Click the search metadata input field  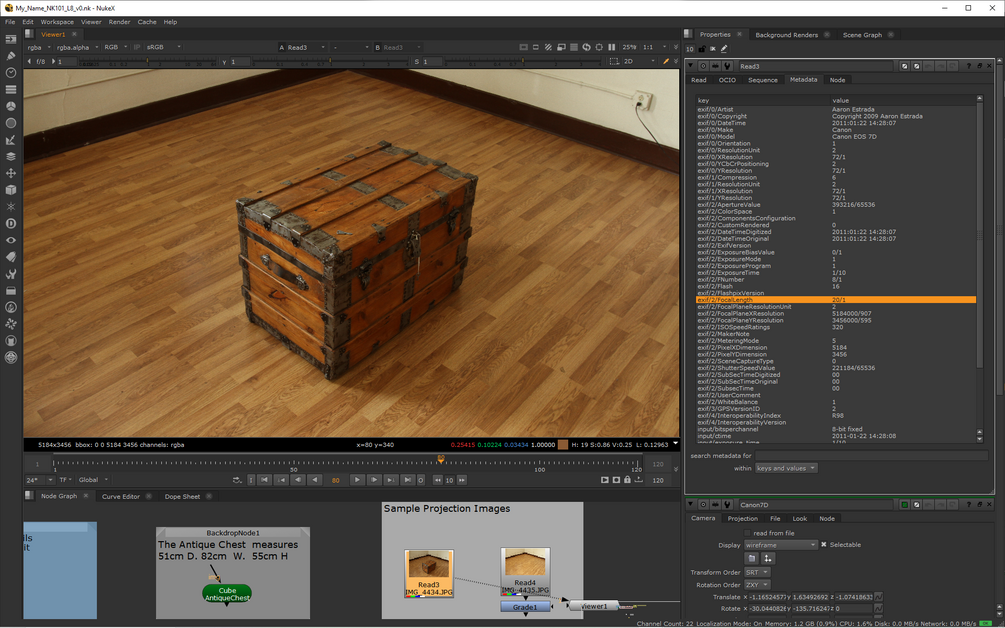click(871, 456)
